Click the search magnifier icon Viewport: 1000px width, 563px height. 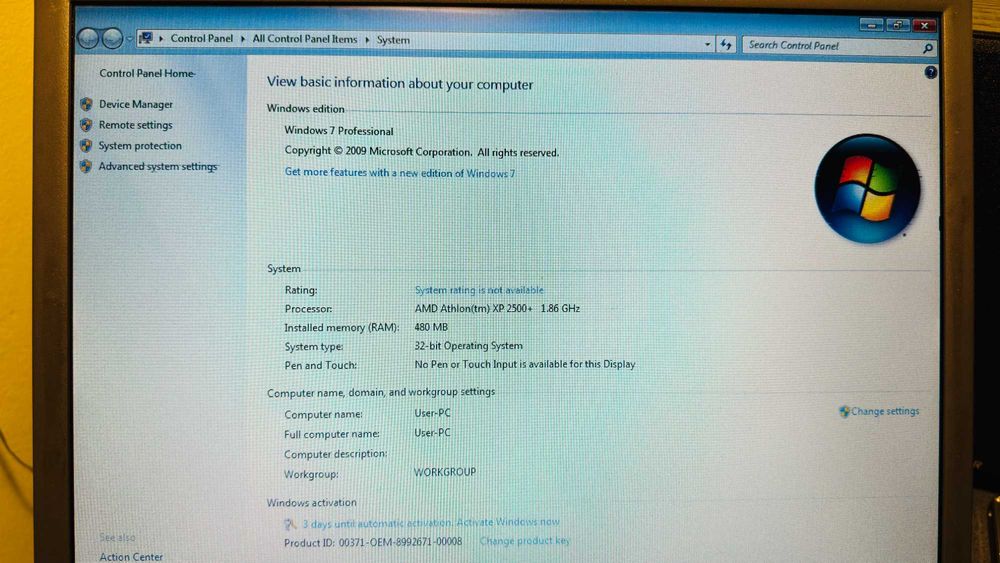tap(928, 48)
